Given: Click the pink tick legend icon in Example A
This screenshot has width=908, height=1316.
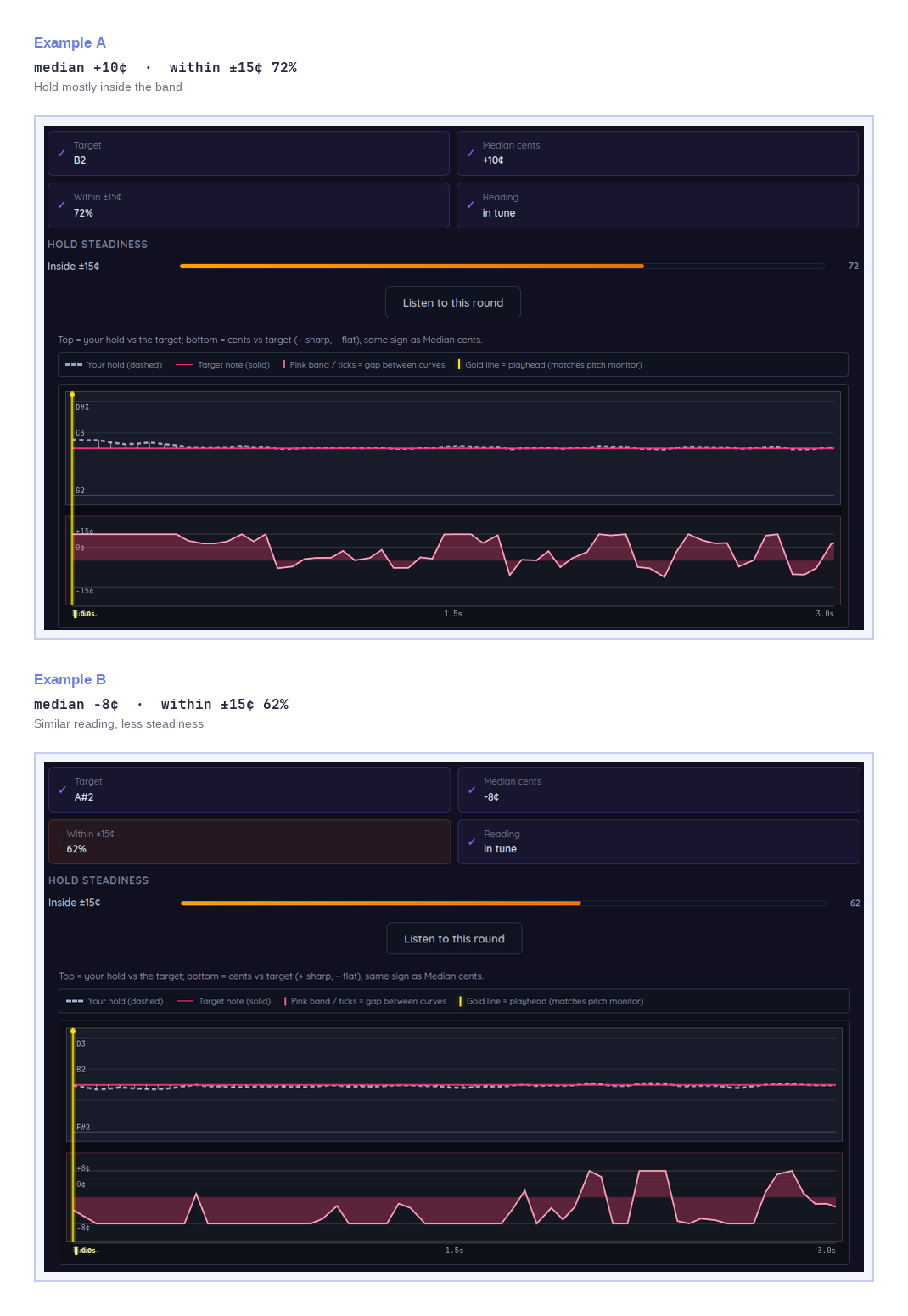Looking at the screenshot, I should [284, 365].
